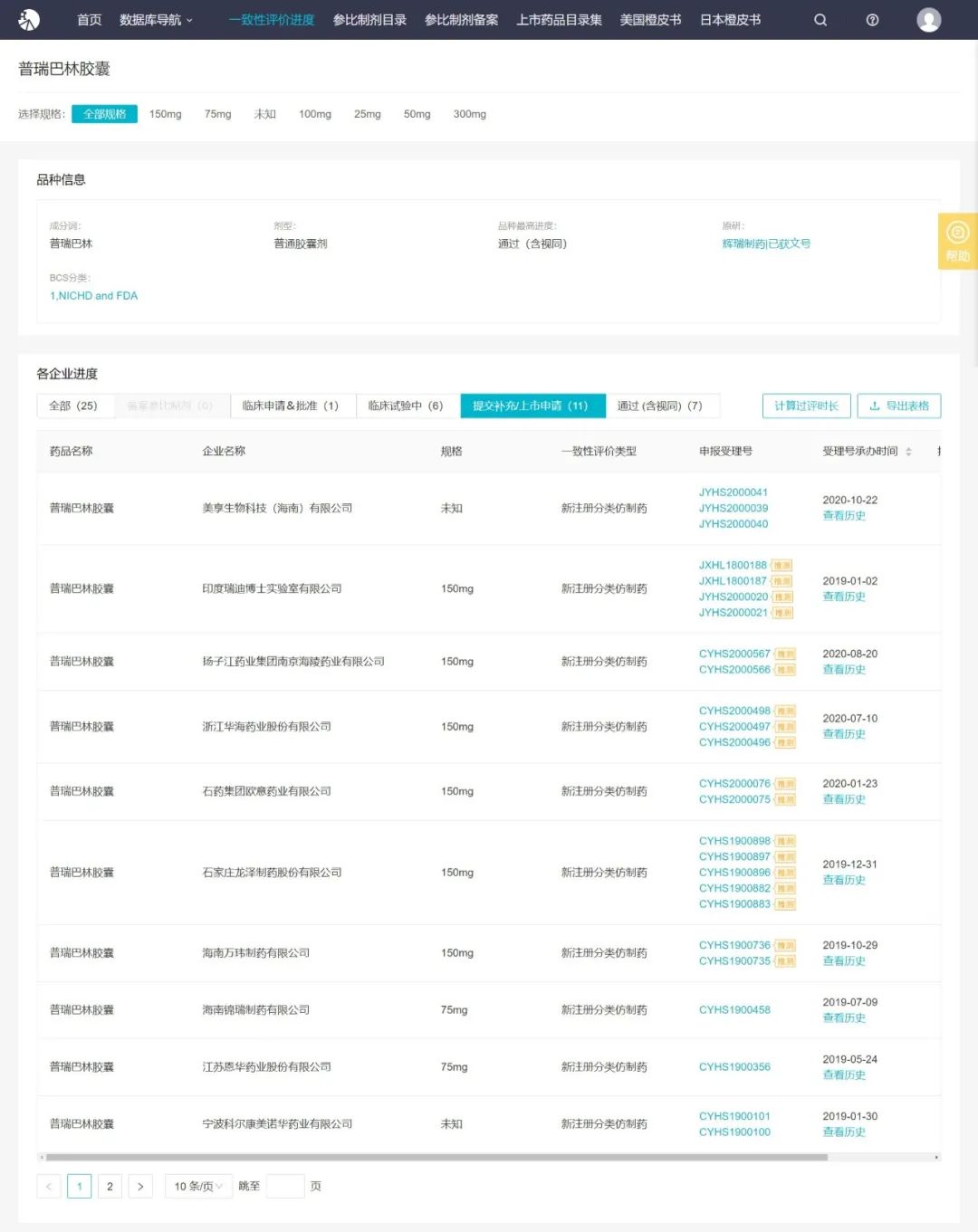View 查看历史 for the 2020-08-20 row
The height and width of the screenshot is (1232, 978).
click(844, 670)
